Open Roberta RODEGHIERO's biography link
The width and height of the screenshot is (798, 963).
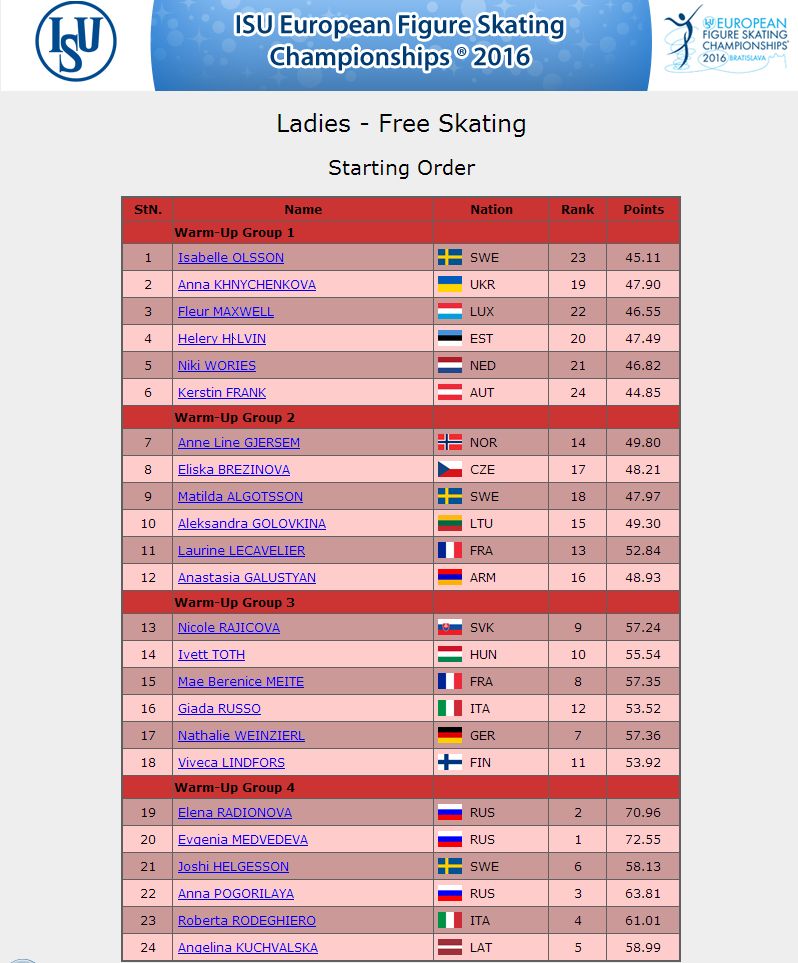[246, 921]
